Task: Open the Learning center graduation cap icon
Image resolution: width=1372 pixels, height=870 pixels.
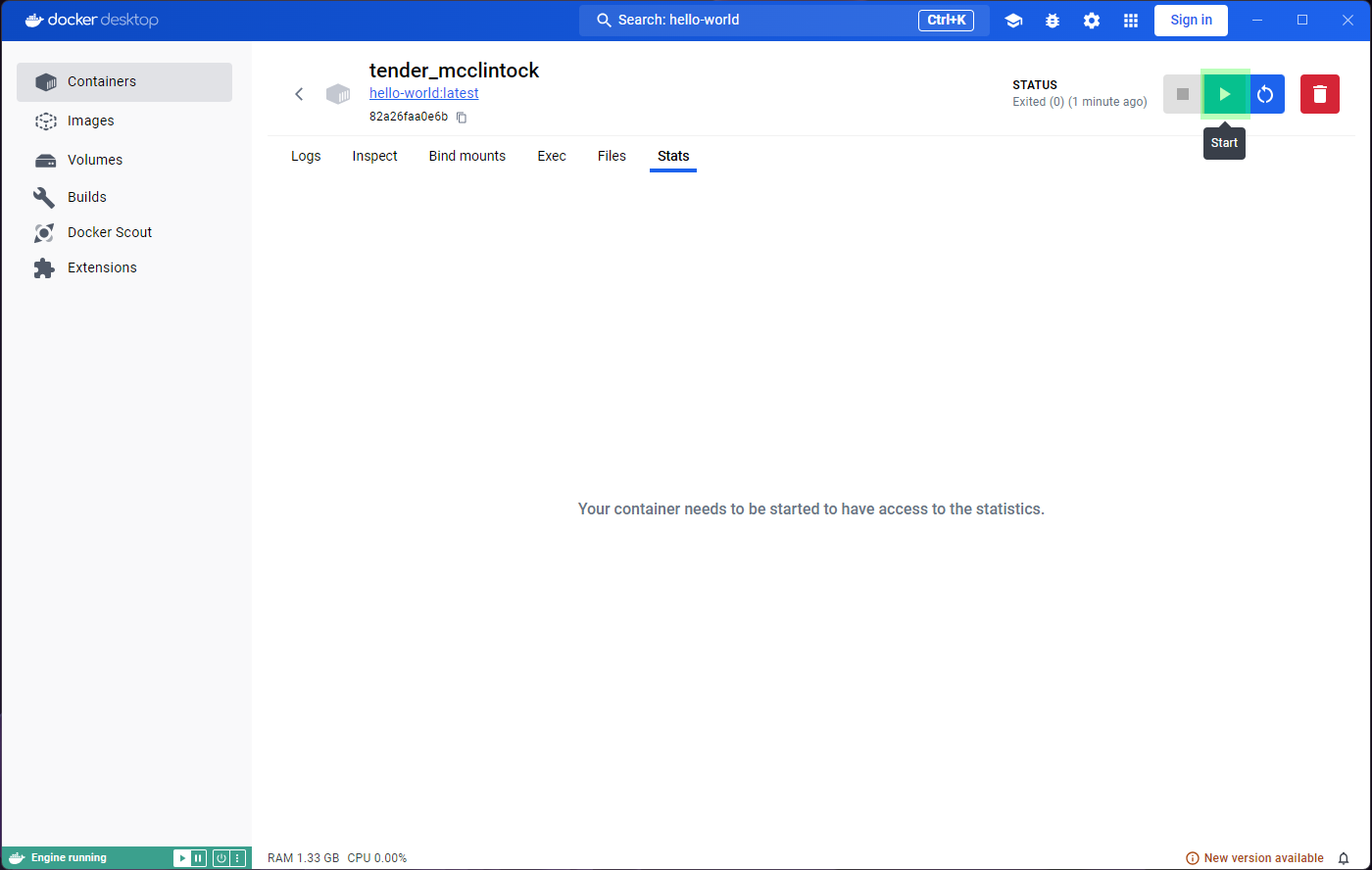Action: [x=1013, y=21]
